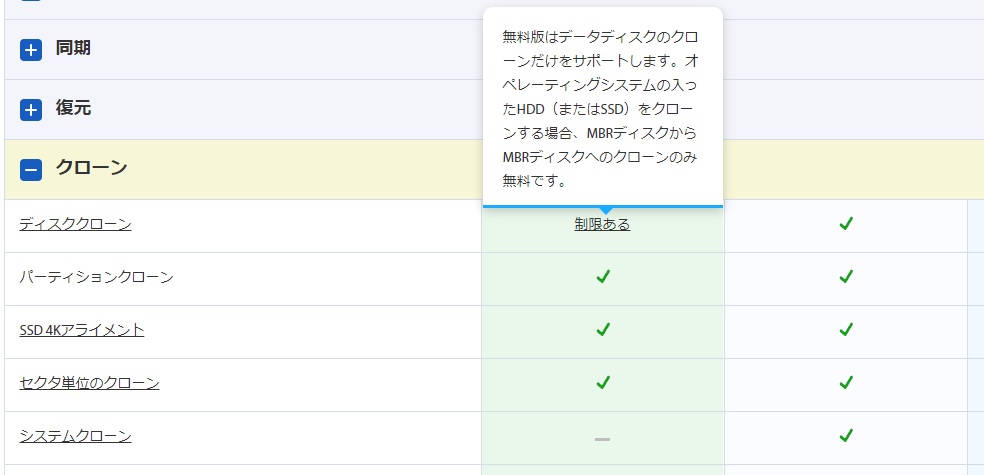The width and height of the screenshot is (984, 475).
Task: Click the 復元 section heading
Action: 73,108
